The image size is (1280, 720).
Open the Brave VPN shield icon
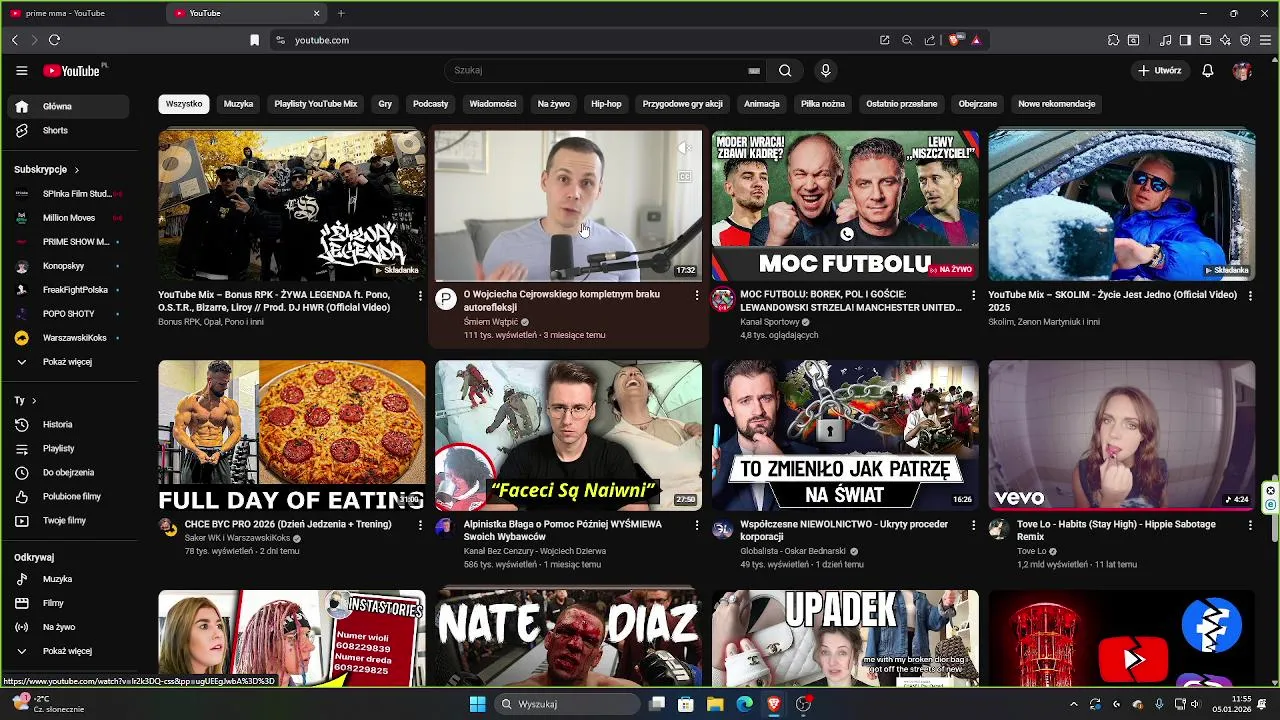coord(1245,40)
